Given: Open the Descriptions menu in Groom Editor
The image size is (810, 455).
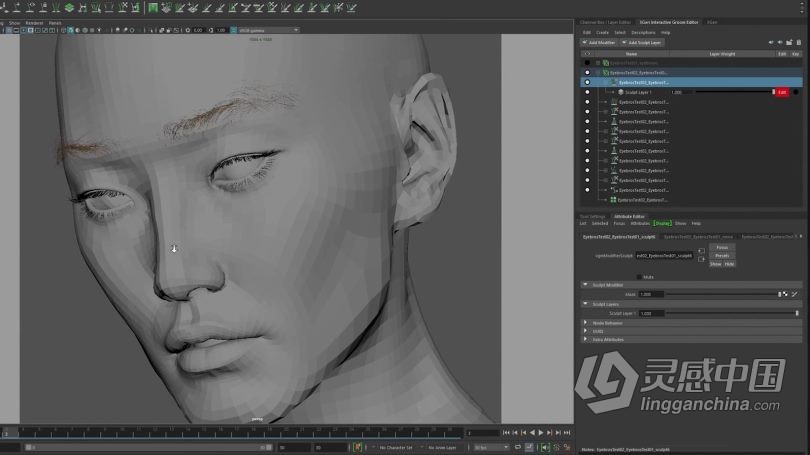Looking at the screenshot, I should click(x=643, y=33).
